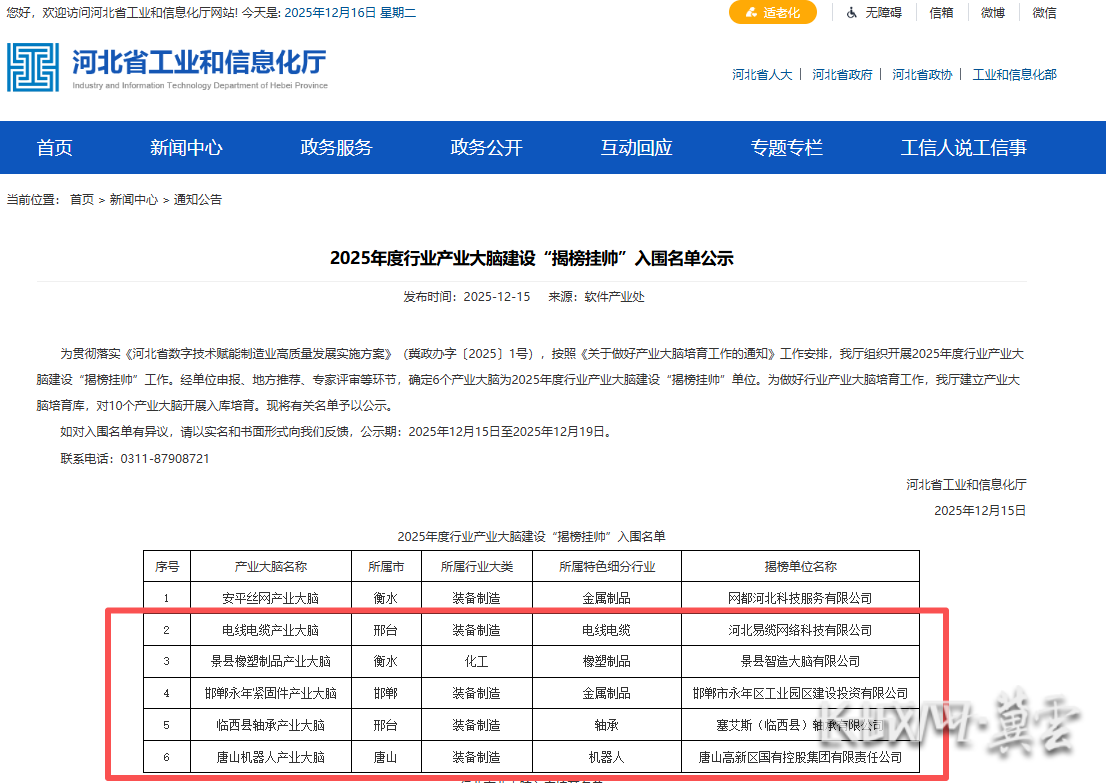Screen dimensions: 1106x783
Task: Open the department's 微信 WeChat channel
Action: click(1044, 13)
